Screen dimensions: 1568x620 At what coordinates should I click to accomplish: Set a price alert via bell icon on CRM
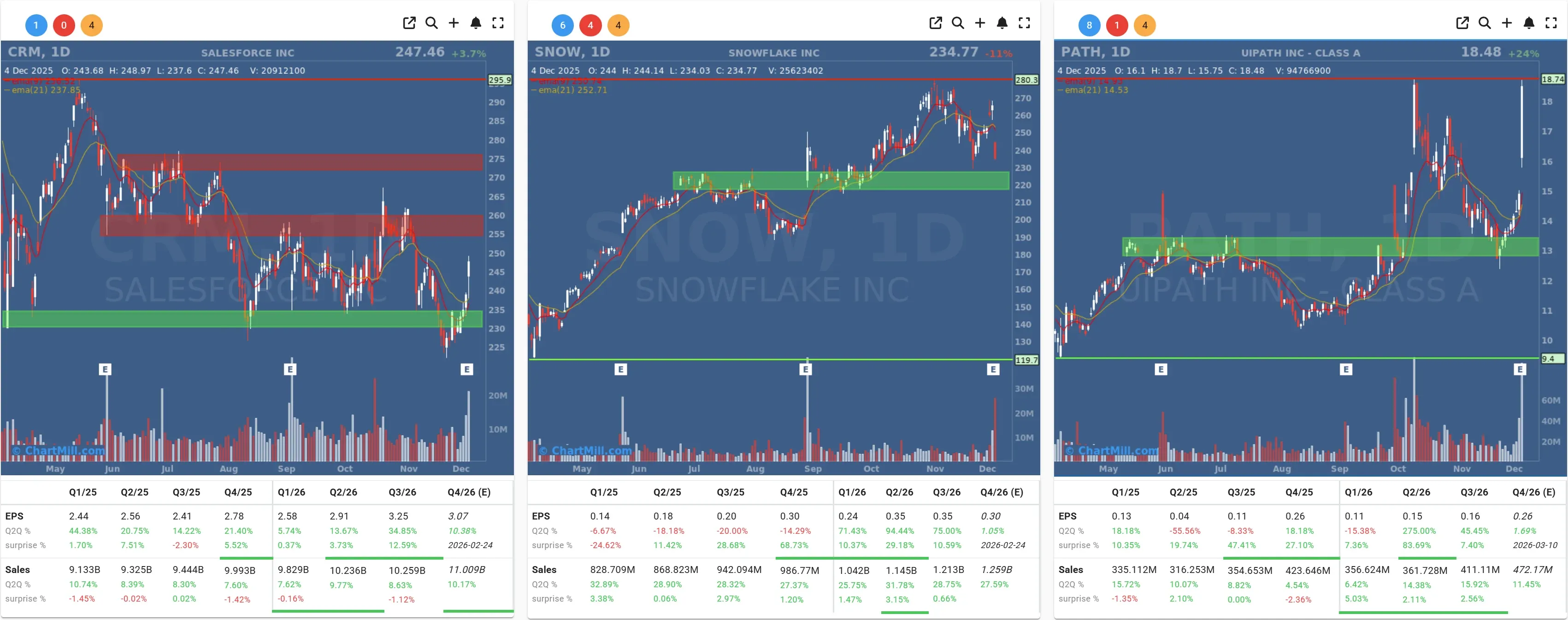[476, 23]
